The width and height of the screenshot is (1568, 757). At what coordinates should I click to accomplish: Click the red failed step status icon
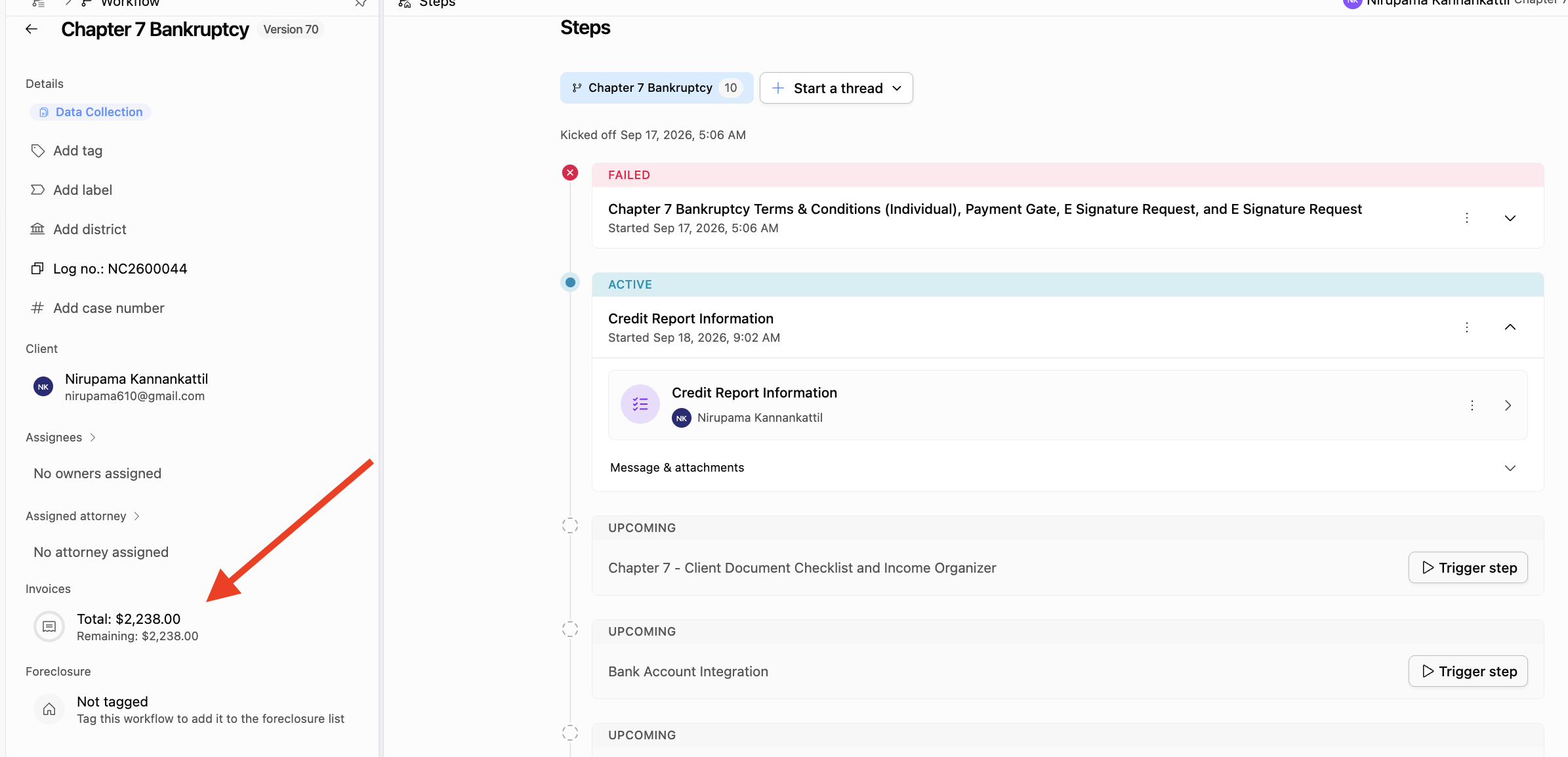click(570, 173)
